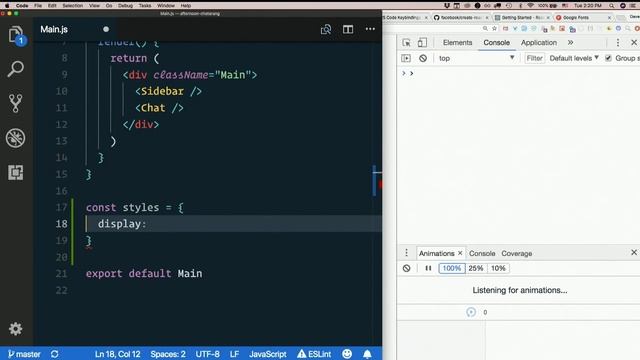Set animation speed to 10%
Screen dimensions: 640x360
498,268
